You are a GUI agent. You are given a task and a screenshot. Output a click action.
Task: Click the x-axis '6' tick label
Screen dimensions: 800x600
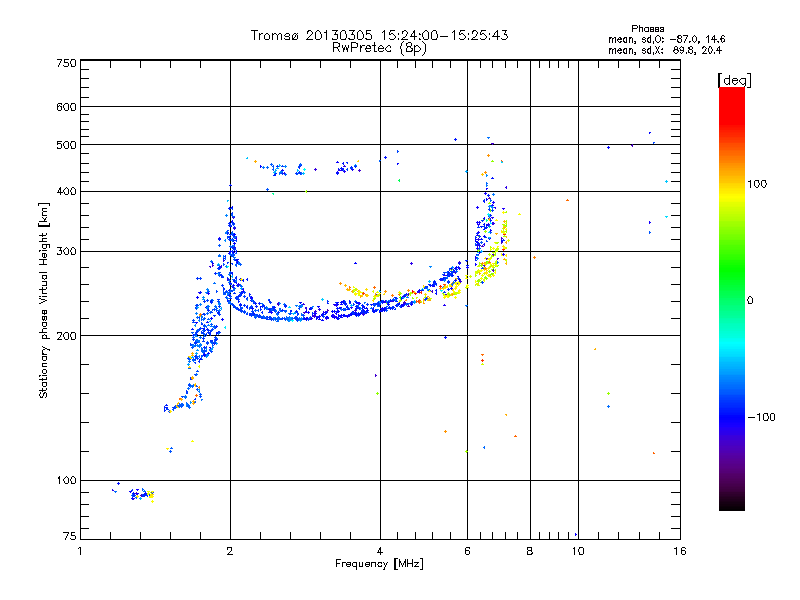pos(467,551)
